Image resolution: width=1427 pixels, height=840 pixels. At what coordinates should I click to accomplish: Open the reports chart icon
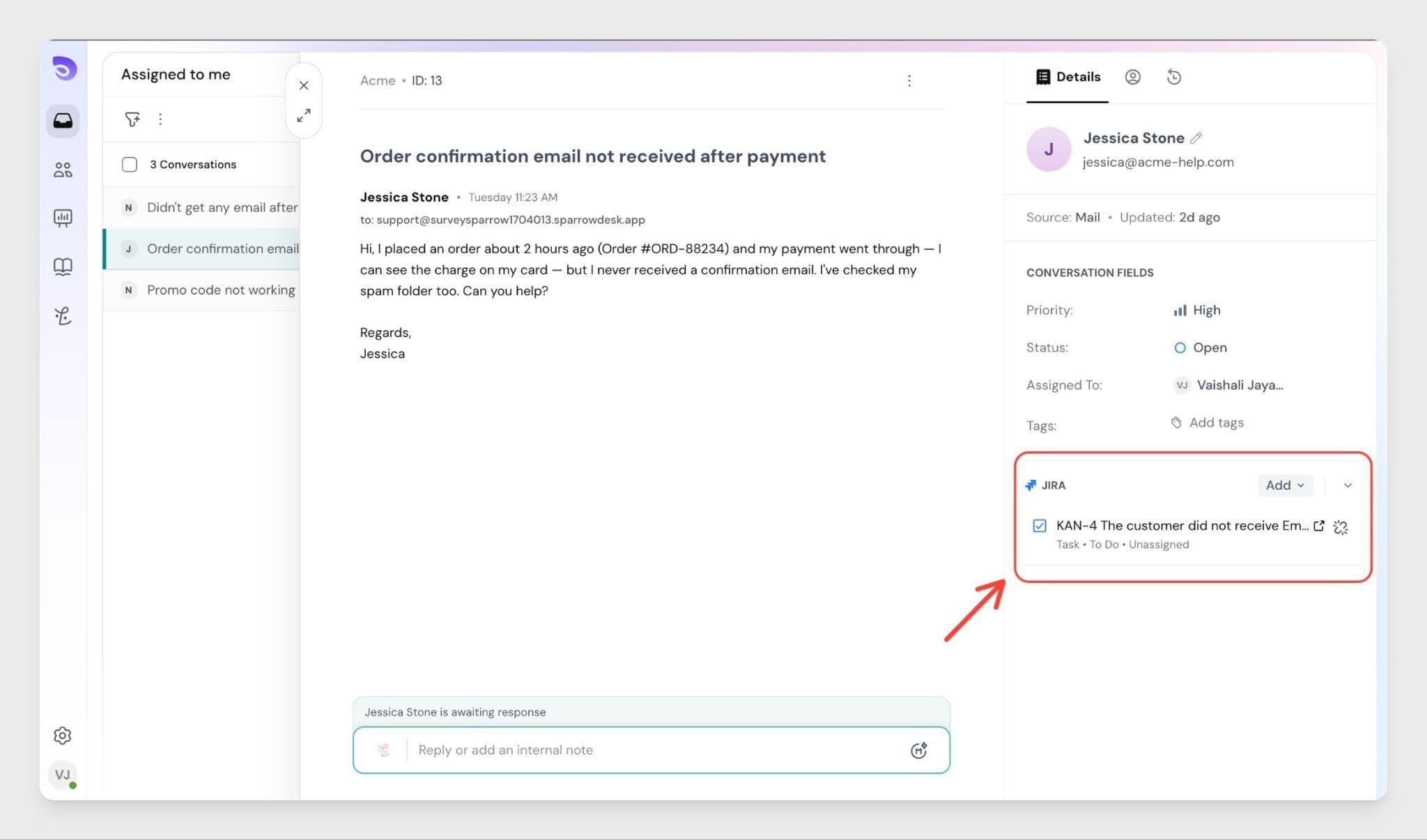[63, 218]
